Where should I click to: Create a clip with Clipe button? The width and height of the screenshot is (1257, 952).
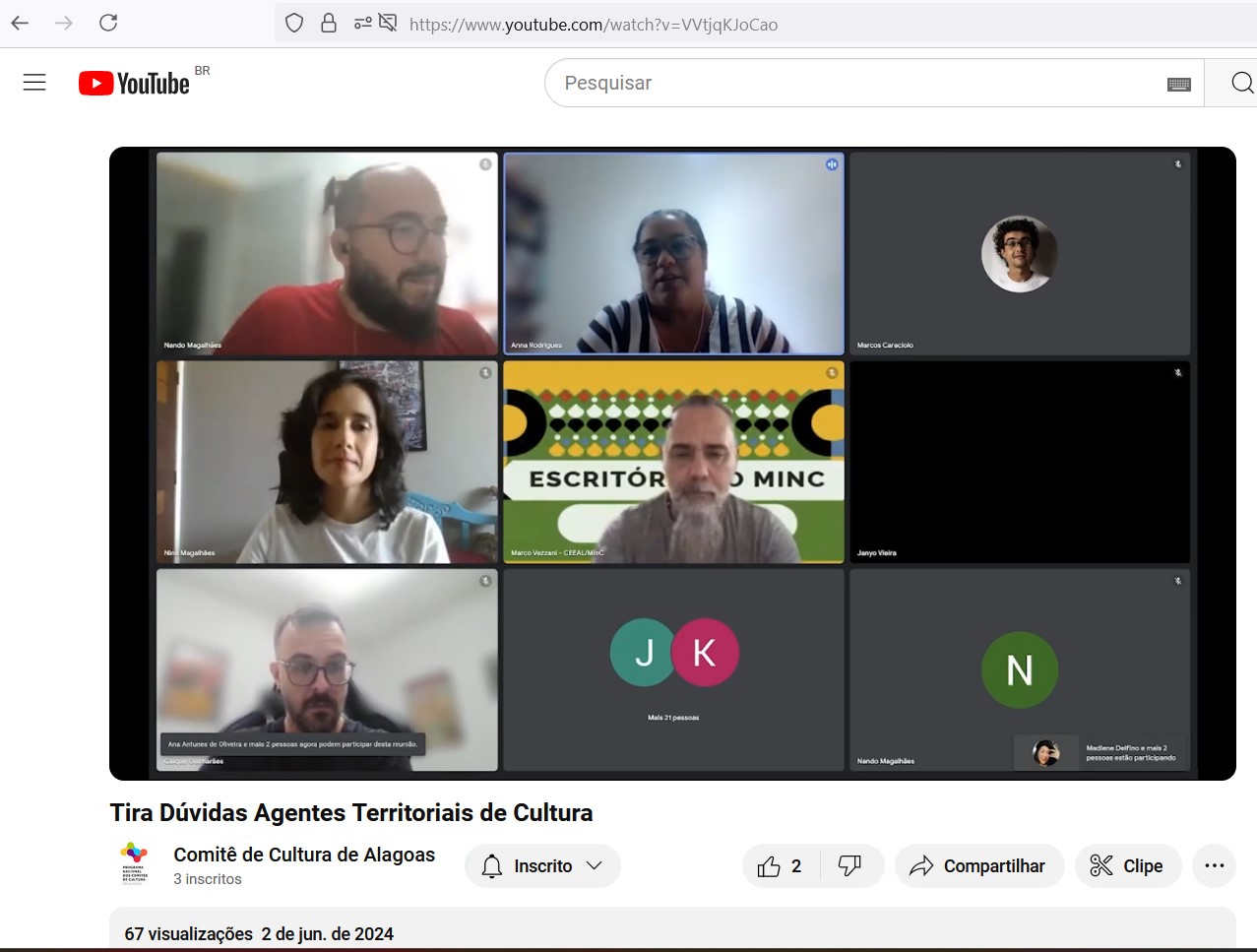(1127, 866)
